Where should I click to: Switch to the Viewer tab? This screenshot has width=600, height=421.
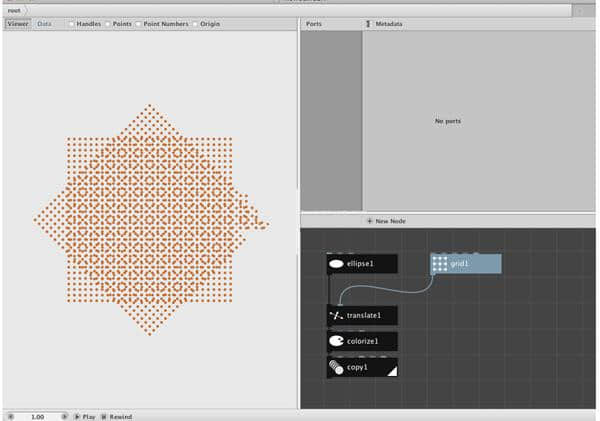point(18,23)
